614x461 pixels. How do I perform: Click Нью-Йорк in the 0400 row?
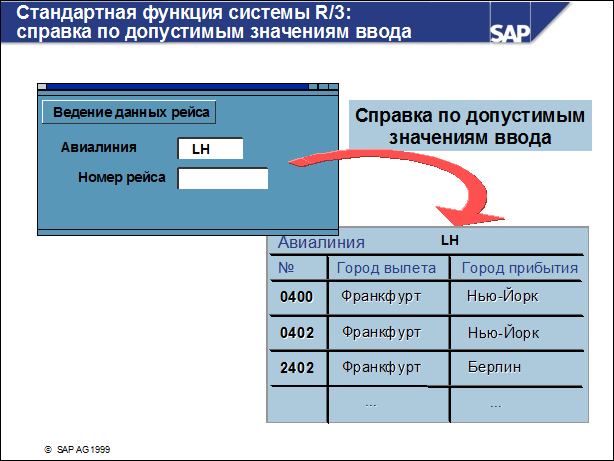(502, 296)
